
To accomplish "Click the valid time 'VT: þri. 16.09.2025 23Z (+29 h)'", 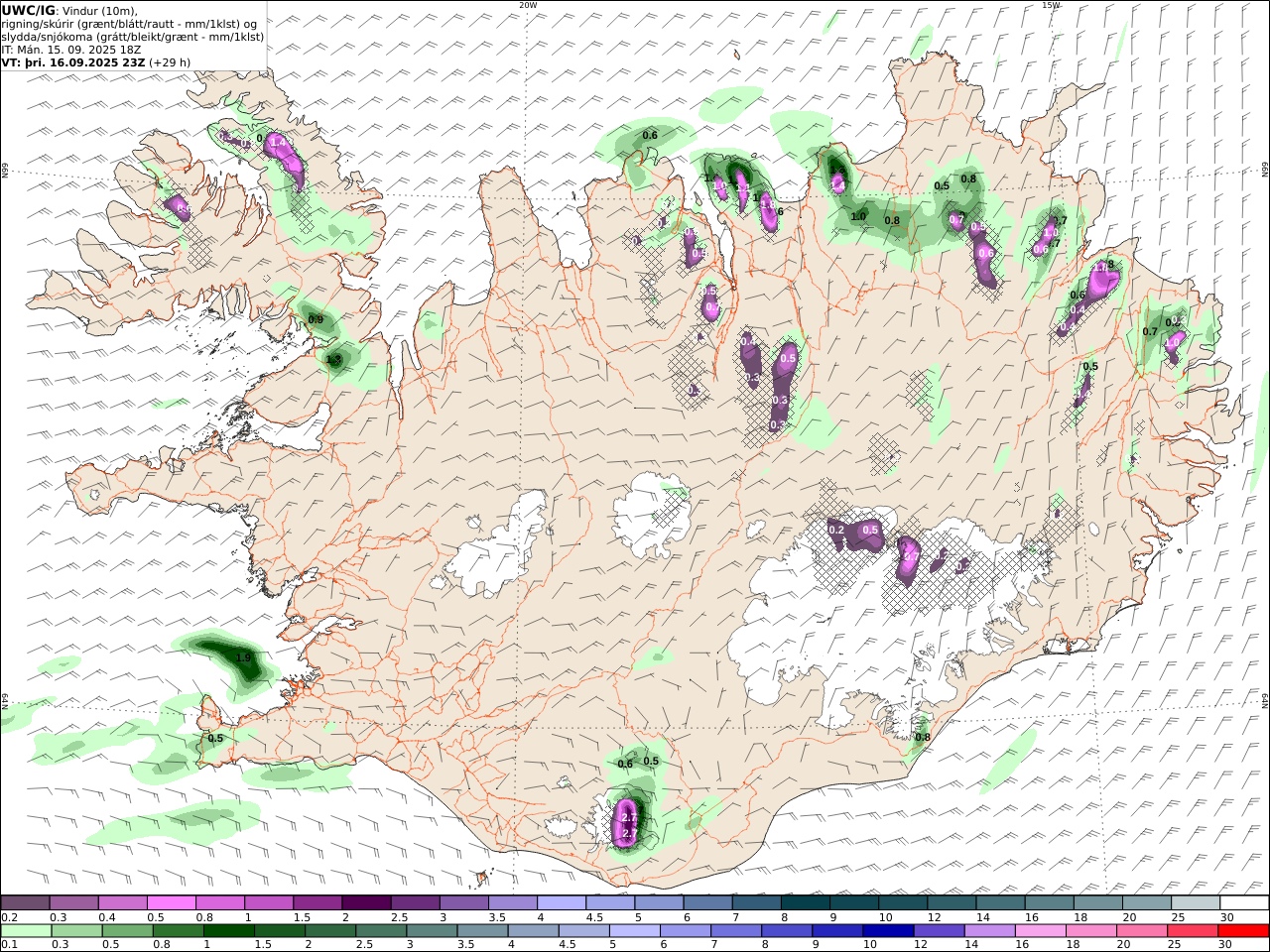I will pos(96,61).
